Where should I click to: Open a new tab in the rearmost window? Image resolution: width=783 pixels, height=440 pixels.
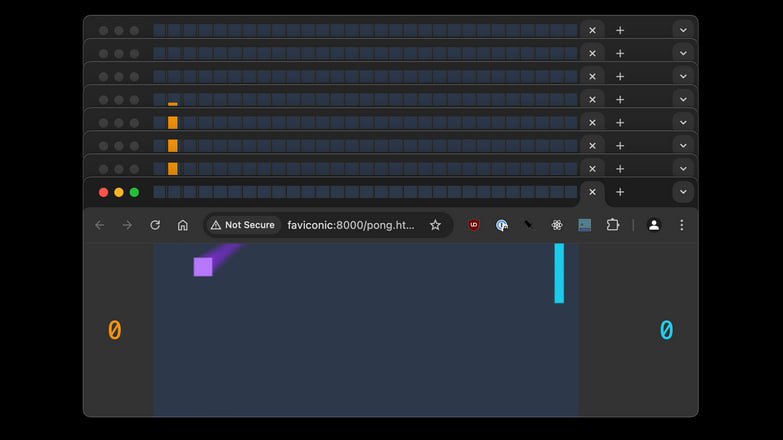tap(620, 30)
